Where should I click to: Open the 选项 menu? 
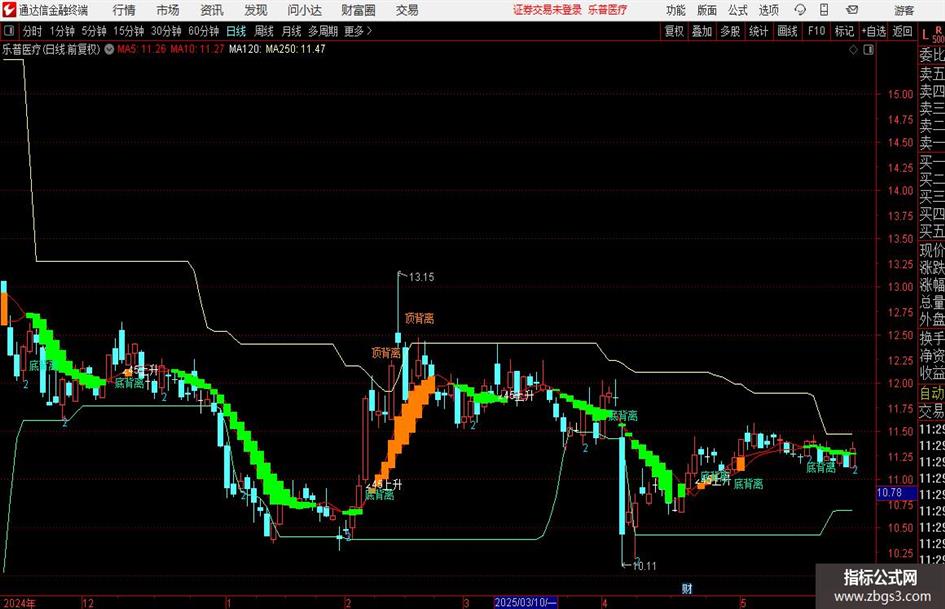[x=768, y=10]
